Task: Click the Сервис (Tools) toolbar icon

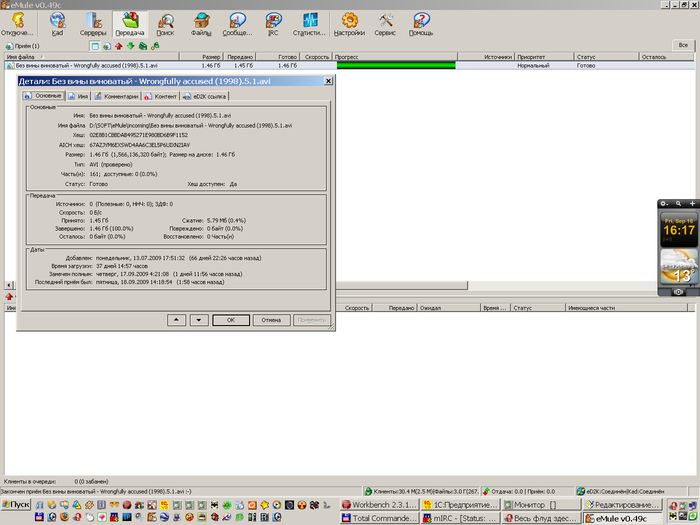Action: [385, 24]
